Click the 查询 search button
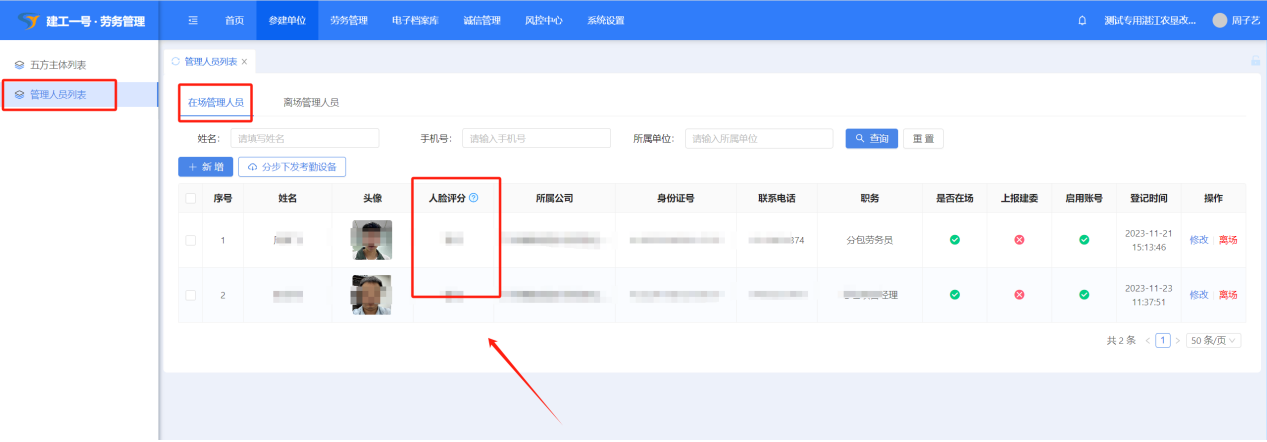1267x442 pixels. pos(871,139)
